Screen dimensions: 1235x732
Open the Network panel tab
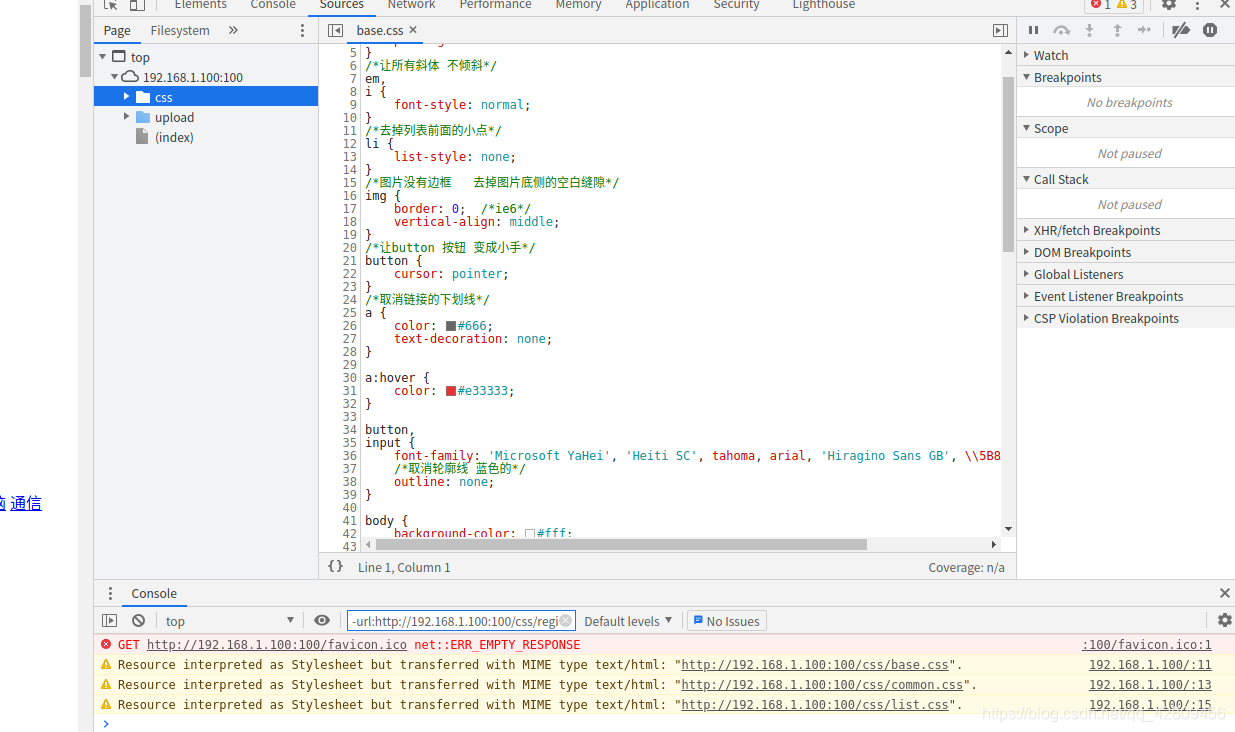(x=411, y=5)
